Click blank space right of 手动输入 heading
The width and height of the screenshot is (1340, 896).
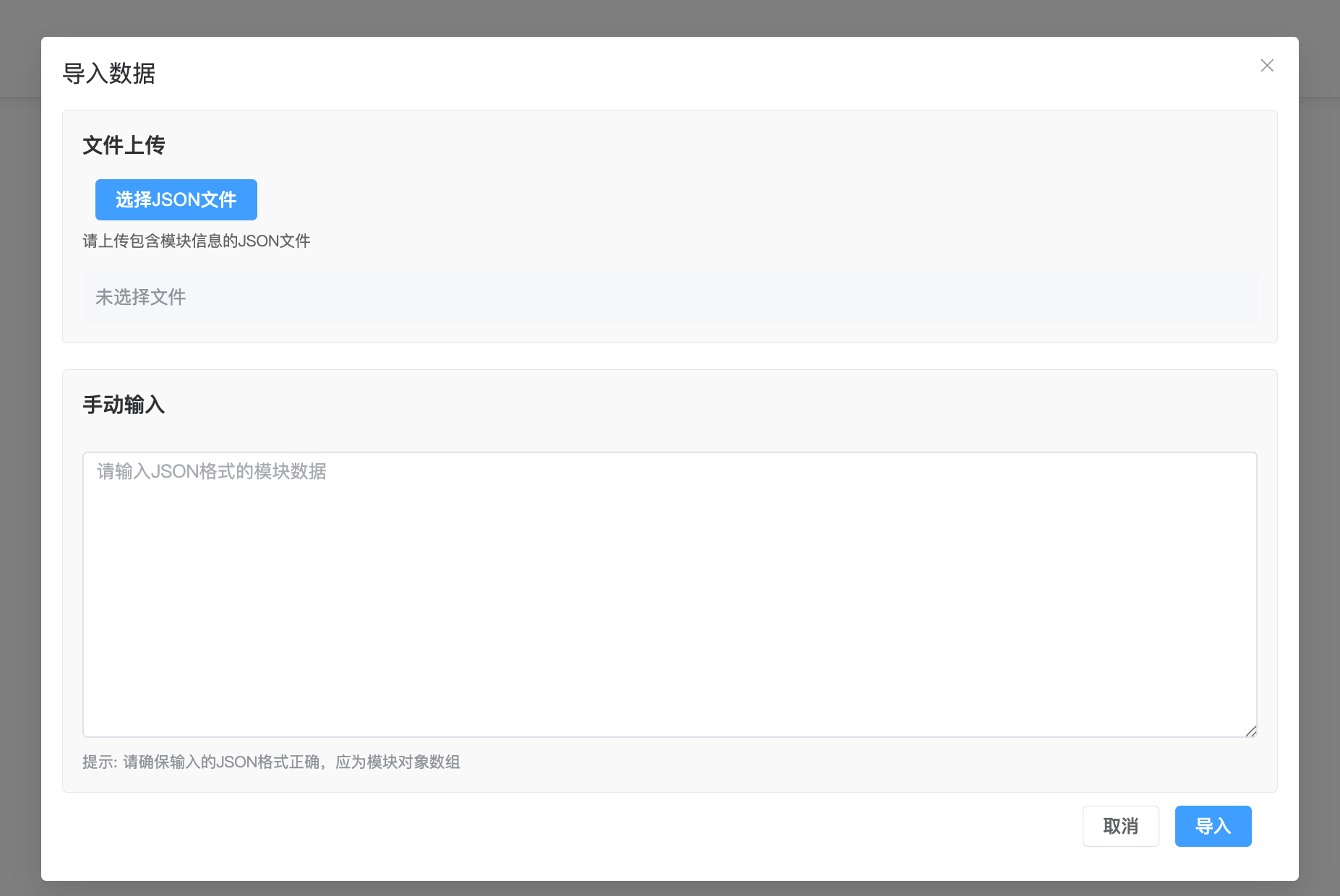point(650,405)
